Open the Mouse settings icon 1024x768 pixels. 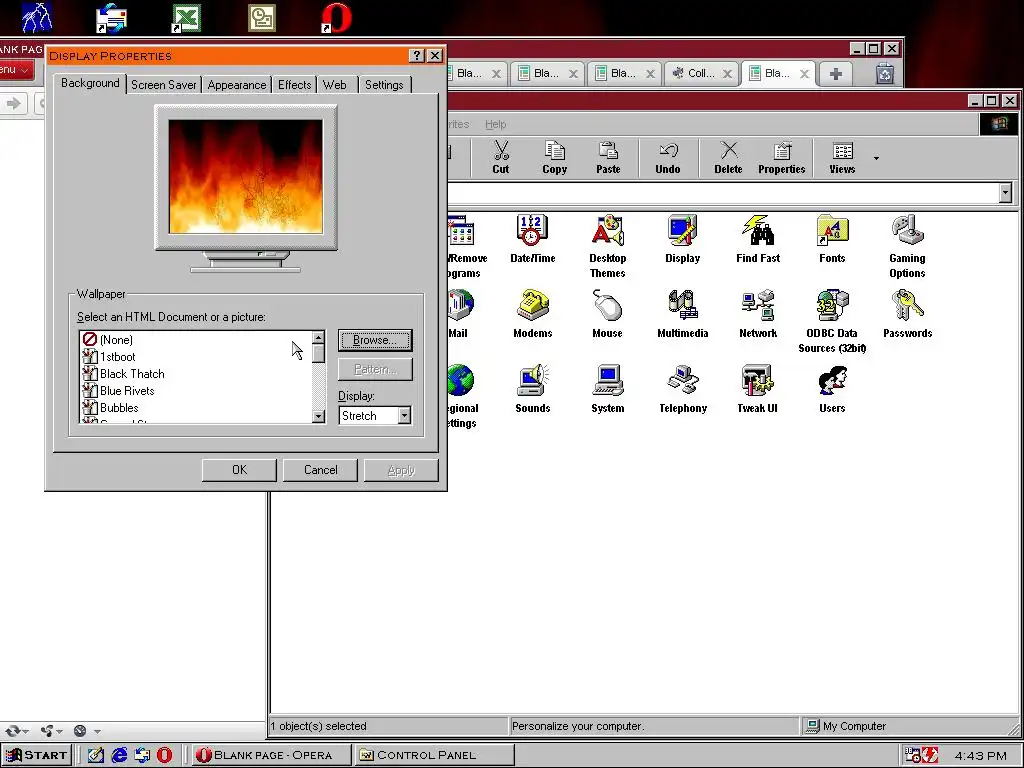tap(607, 314)
